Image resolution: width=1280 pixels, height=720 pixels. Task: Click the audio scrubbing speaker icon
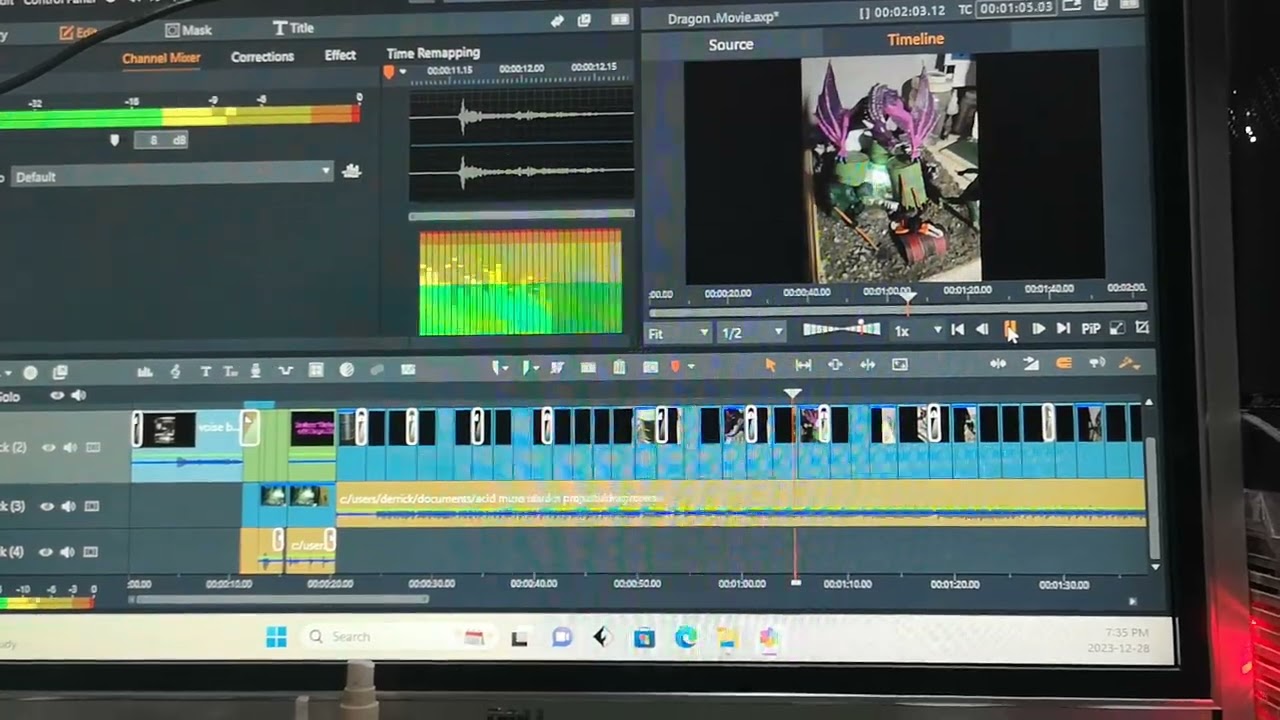[x=1096, y=364]
